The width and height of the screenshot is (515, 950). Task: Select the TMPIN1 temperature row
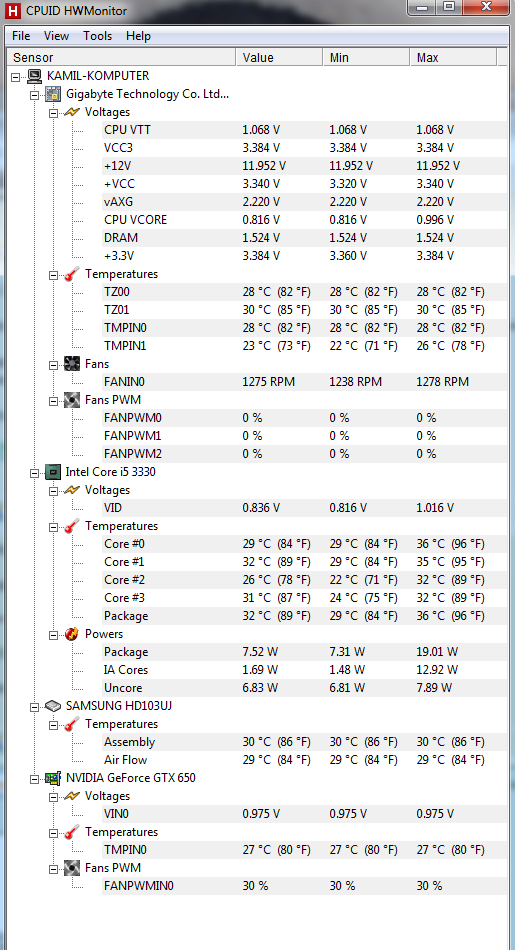pyautogui.click(x=304, y=346)
